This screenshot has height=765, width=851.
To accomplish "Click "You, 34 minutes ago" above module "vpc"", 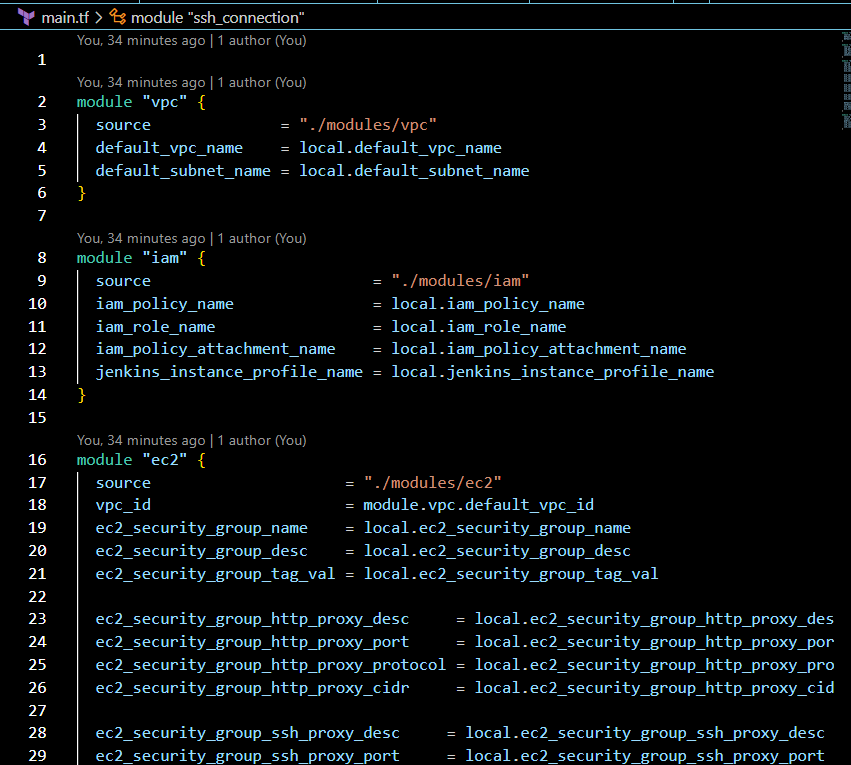I will [x=141, y=82].
